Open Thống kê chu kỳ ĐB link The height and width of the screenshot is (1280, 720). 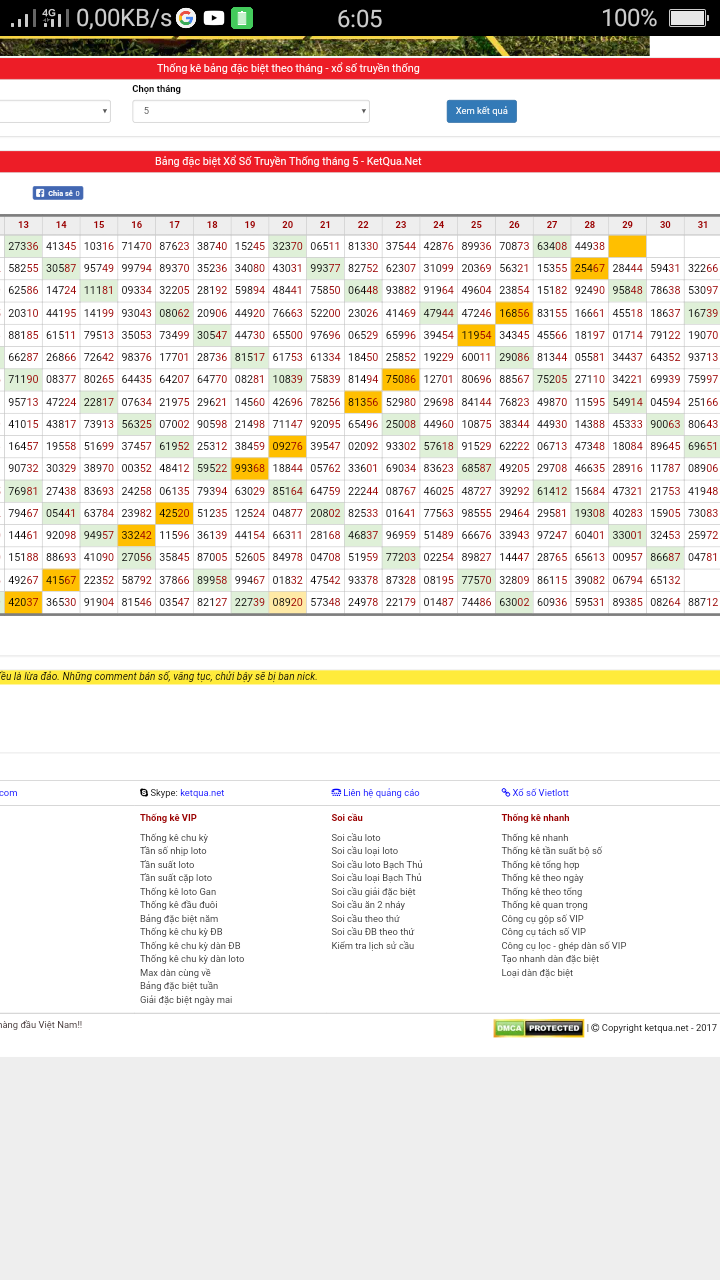pos(181,932)
